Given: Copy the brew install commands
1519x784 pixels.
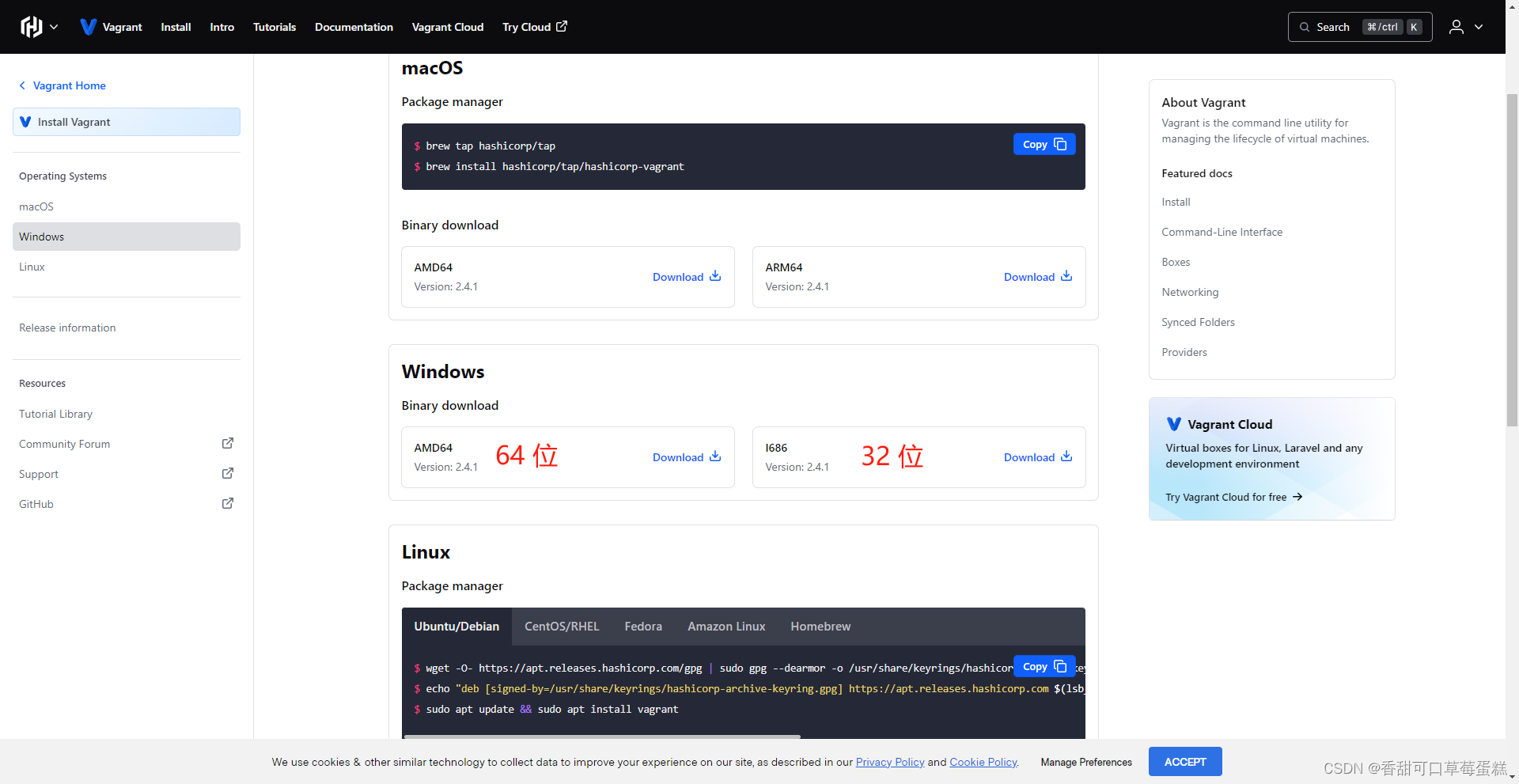Looking at the screenshot, I should [x=1044, y=144].
